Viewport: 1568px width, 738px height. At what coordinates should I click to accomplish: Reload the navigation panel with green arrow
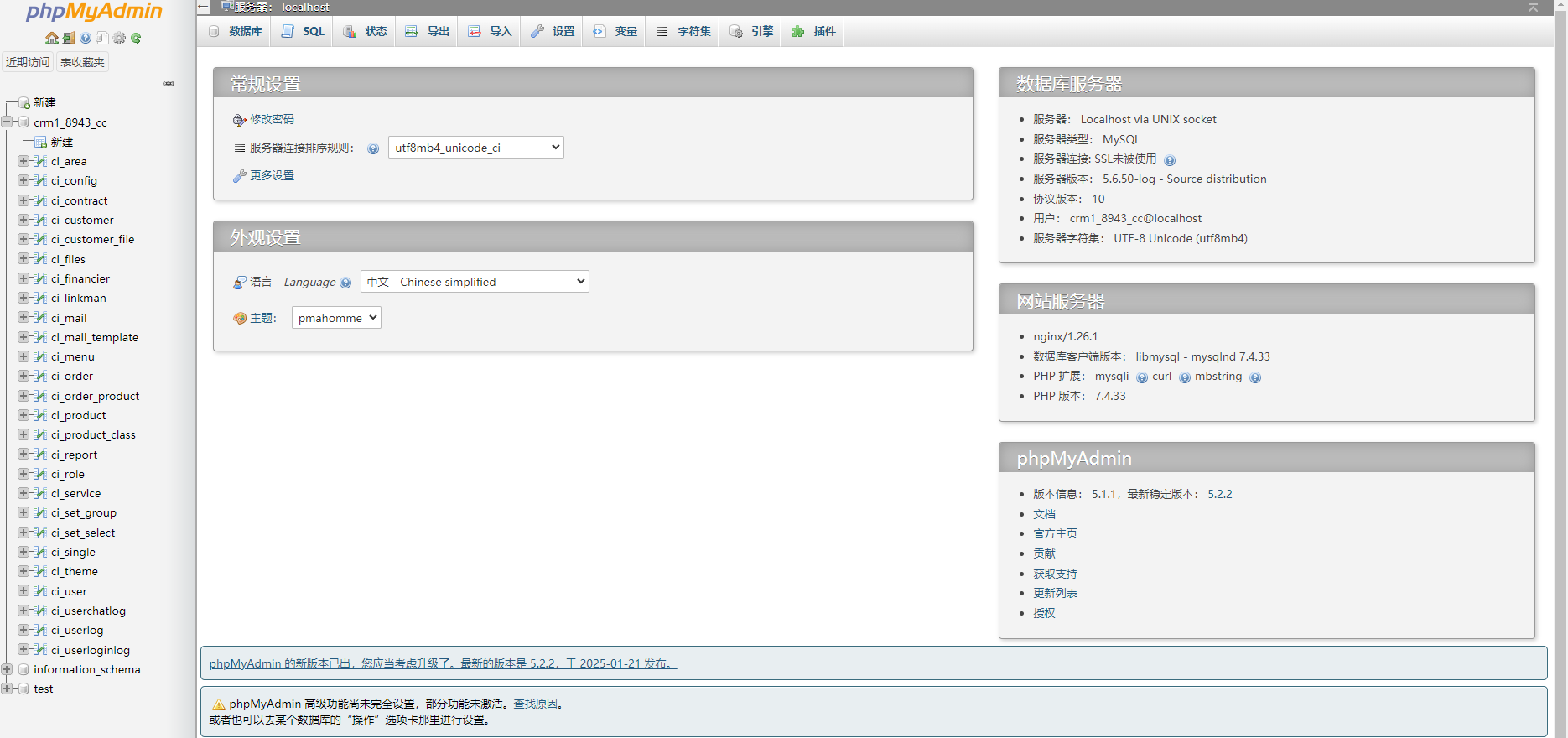[x=136, y=38]
